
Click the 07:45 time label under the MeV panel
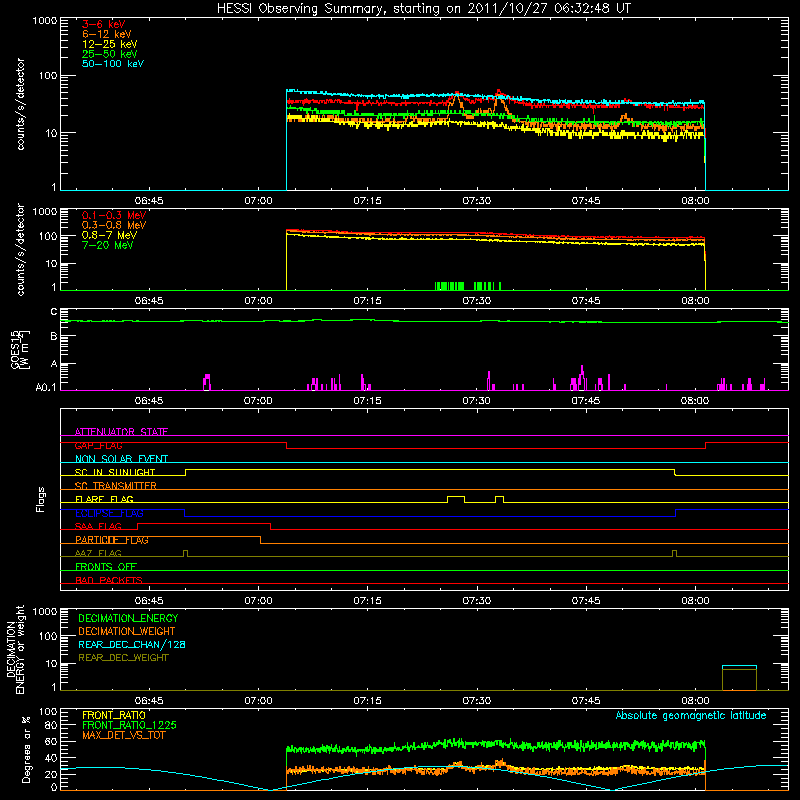(x=586, y=301)
